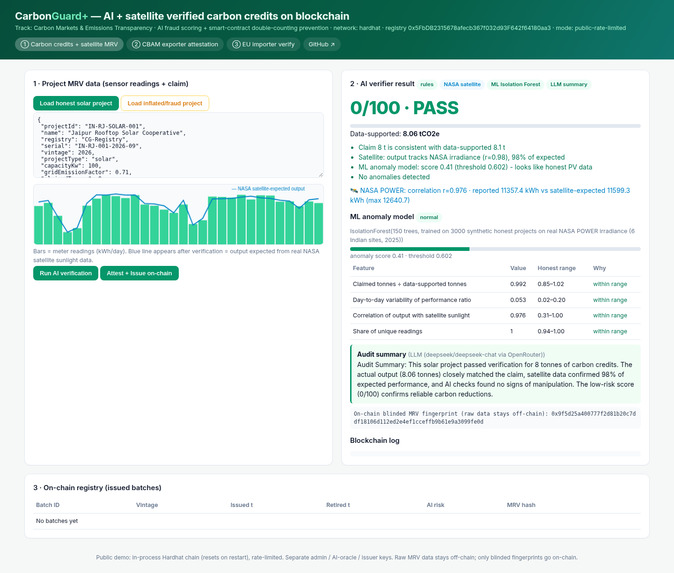Click Load honest solar project button
The width and height of the screenshot is (674, 573).
click(x=76, y=103)
